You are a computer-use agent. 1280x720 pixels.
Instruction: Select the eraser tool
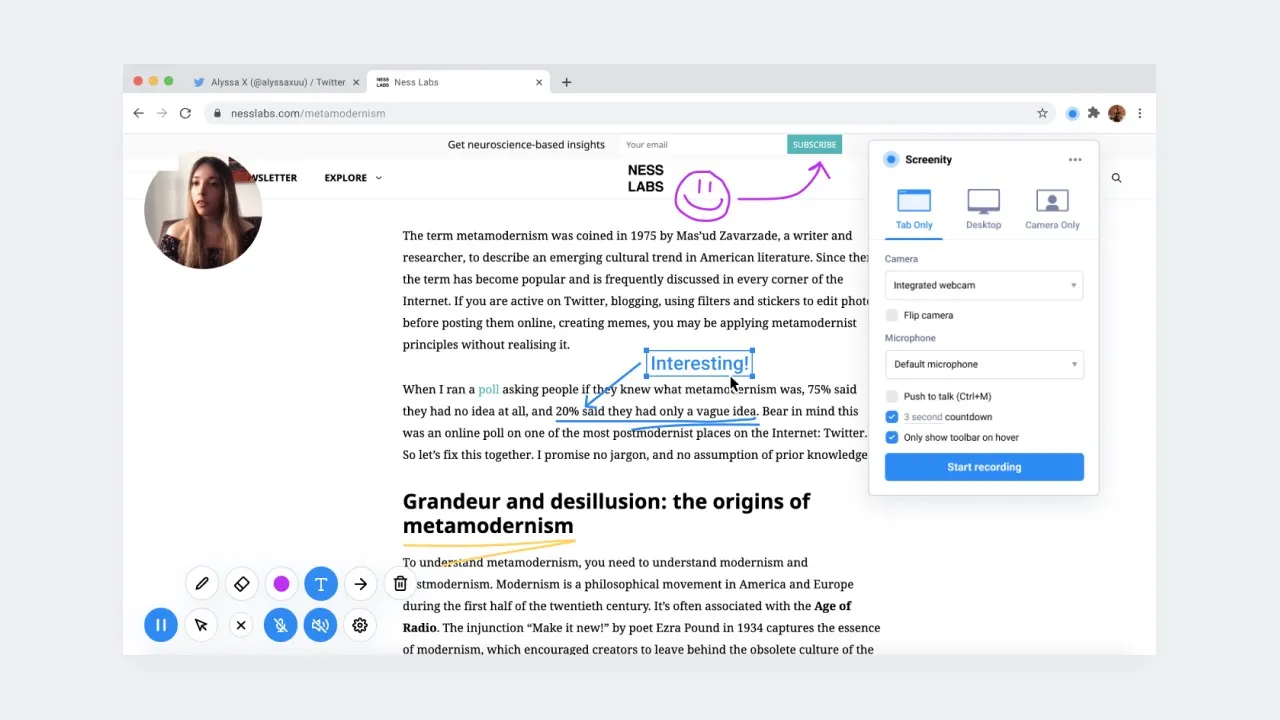(241, 584)
